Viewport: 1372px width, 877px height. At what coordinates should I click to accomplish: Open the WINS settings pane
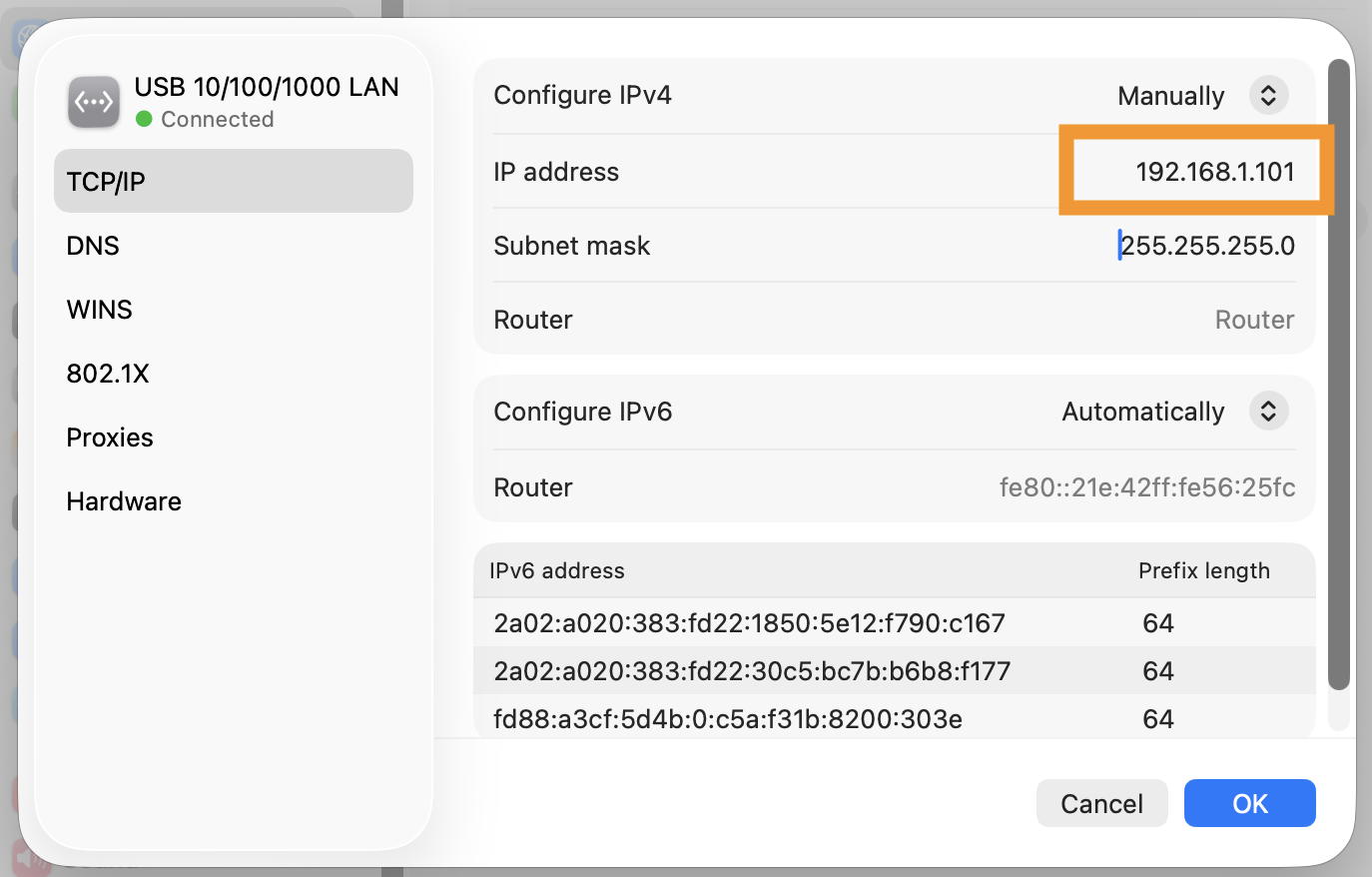[x=99, y=310]
